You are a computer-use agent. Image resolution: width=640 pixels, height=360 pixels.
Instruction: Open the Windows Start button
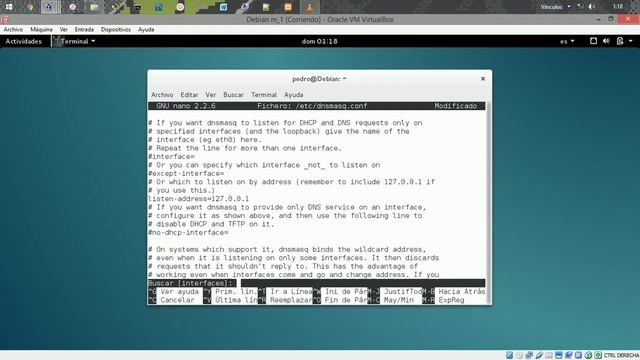pyautogui.click(x=9, y=7)
